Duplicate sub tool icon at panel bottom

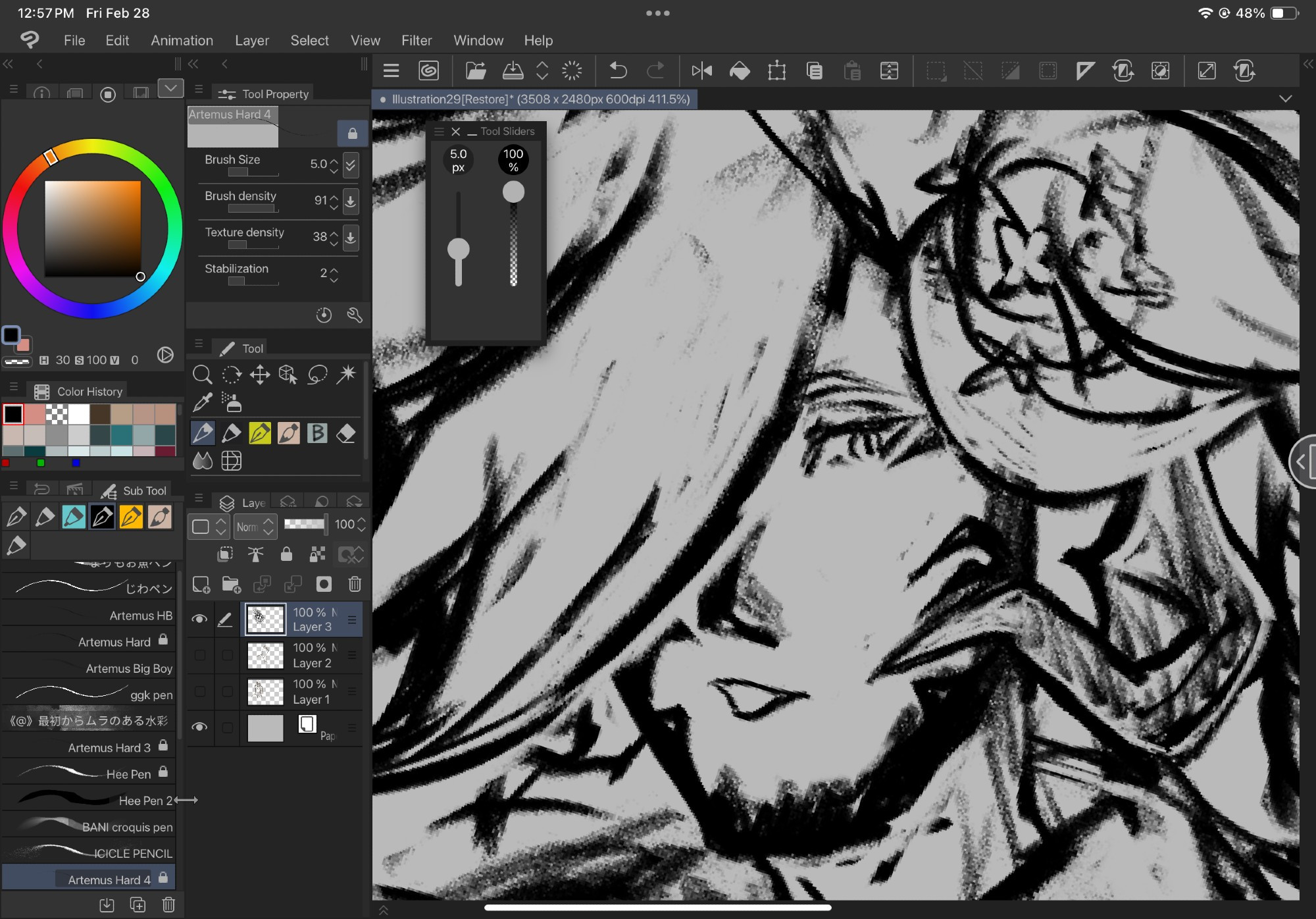pyautogui.click(x=138, y=905)
